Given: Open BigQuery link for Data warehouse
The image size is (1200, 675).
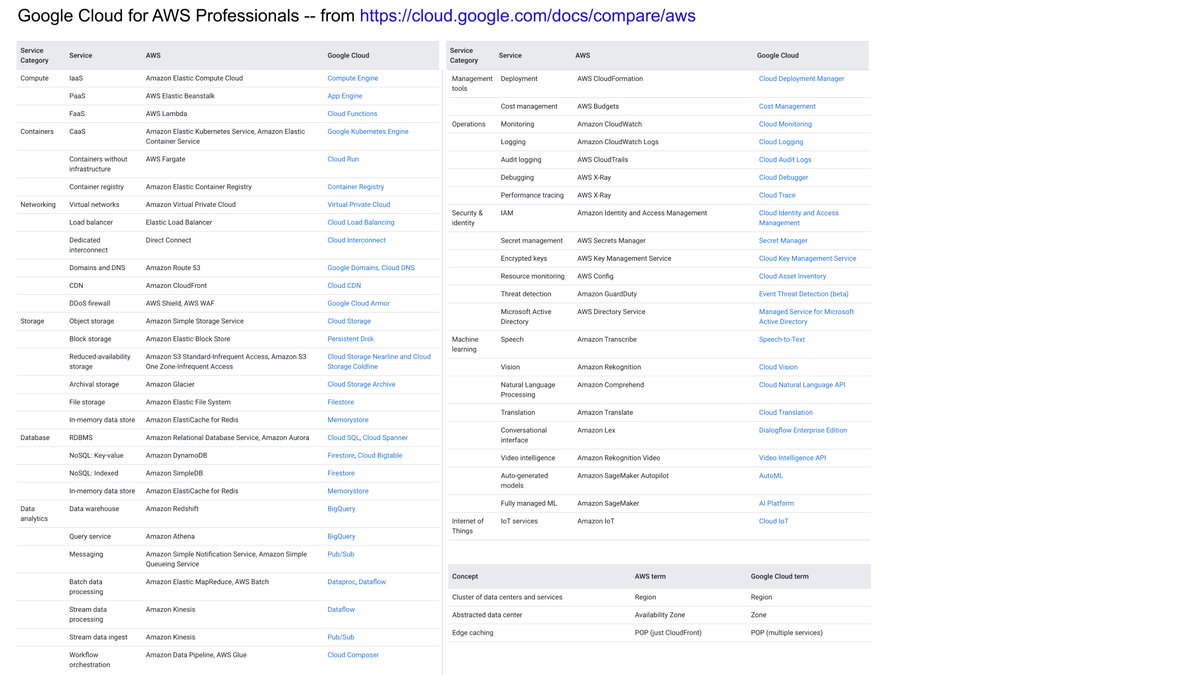Looking at the screenshot, I should [341, 509].
